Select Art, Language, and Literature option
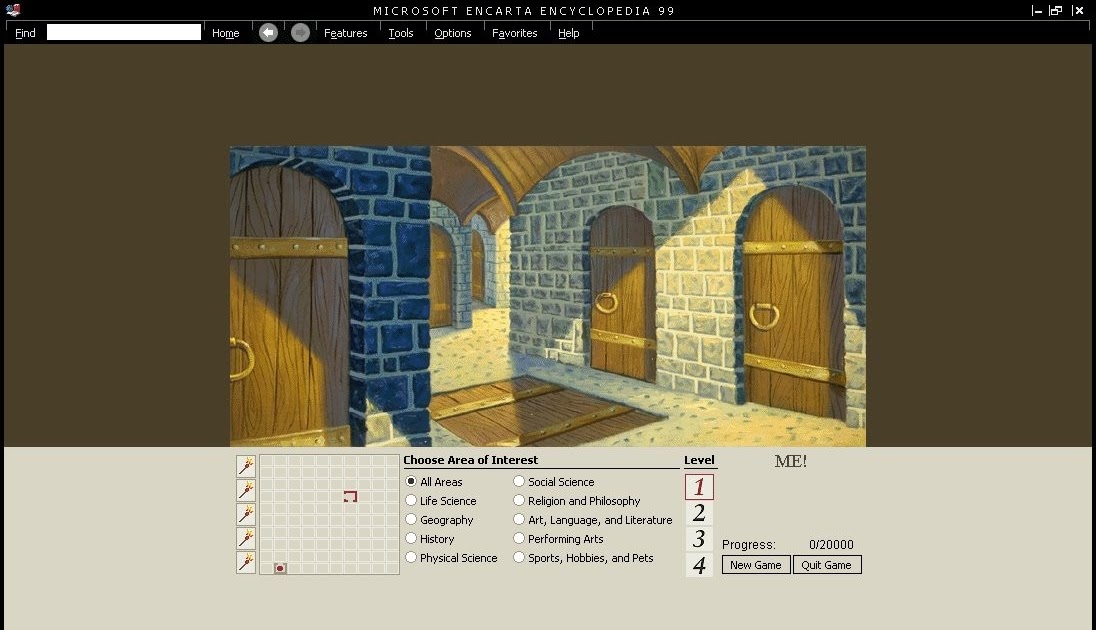Viewport: 1096px width, 630px height. (x=519, y=520)
